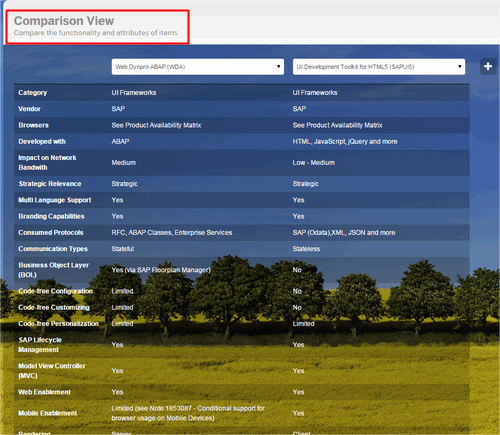Select the Strategic Relevance row label
This screenshot has width=500, height=435.
point(50,184)
